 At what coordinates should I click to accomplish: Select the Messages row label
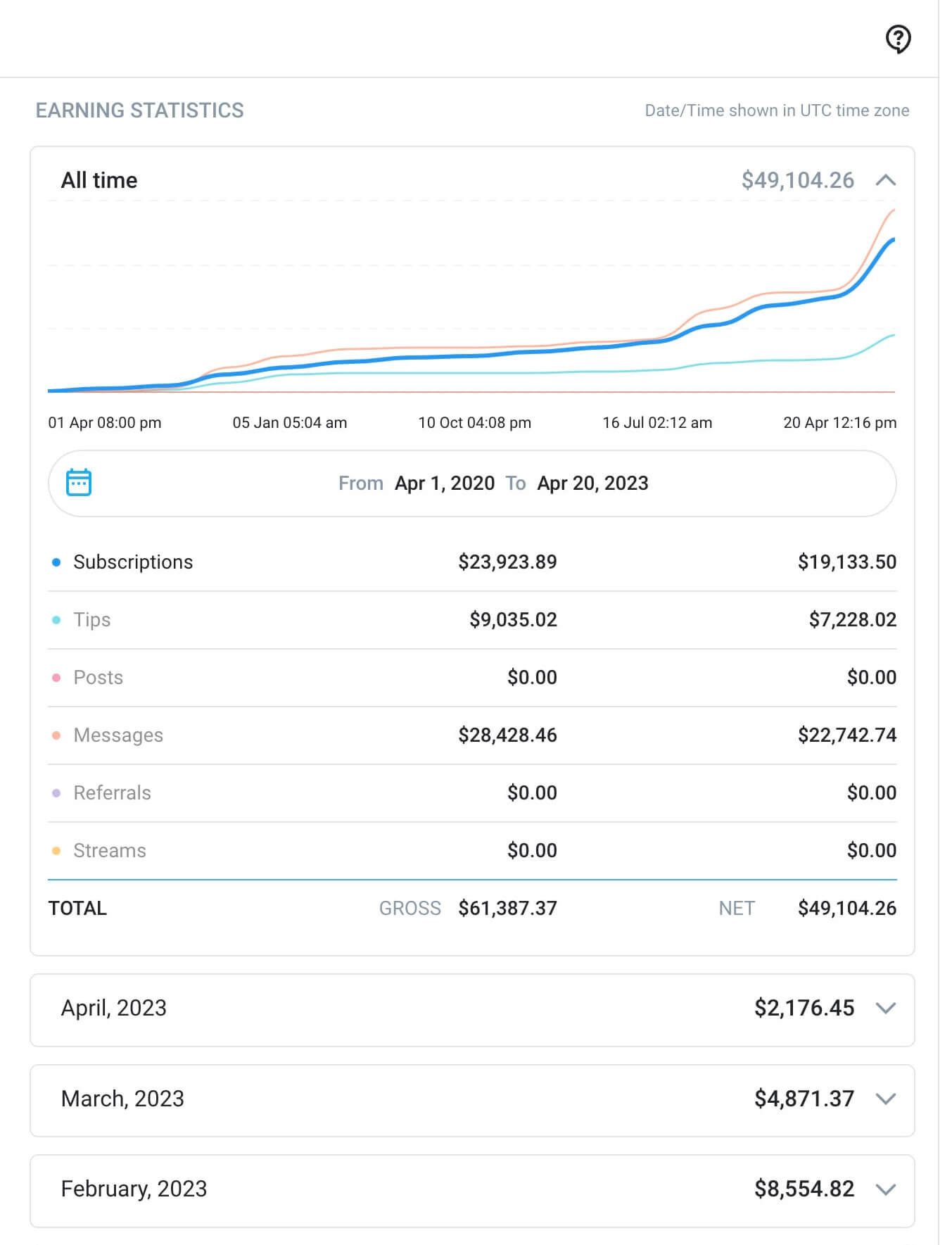pyautogui.click(x=118, y=735)
